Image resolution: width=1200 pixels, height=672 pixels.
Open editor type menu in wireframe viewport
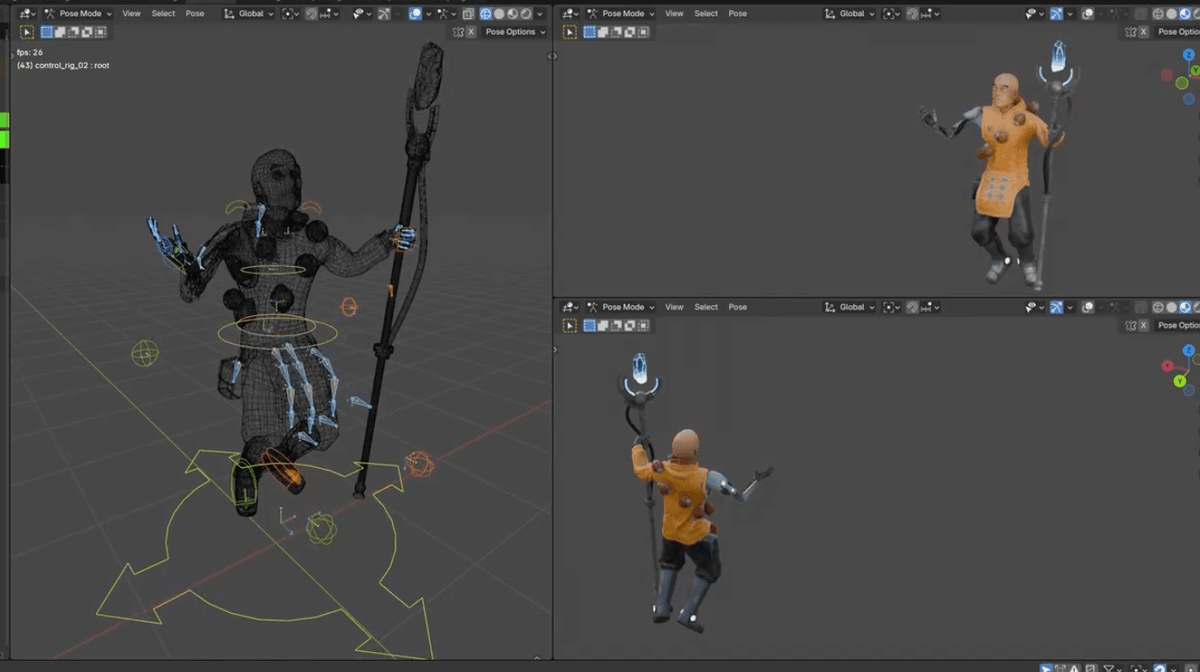point(26,14)
